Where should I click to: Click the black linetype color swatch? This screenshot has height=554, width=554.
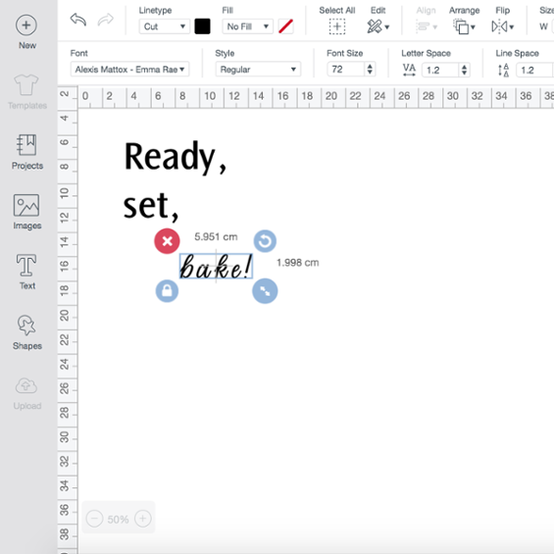pyautogui.click(x=202, y=26)
